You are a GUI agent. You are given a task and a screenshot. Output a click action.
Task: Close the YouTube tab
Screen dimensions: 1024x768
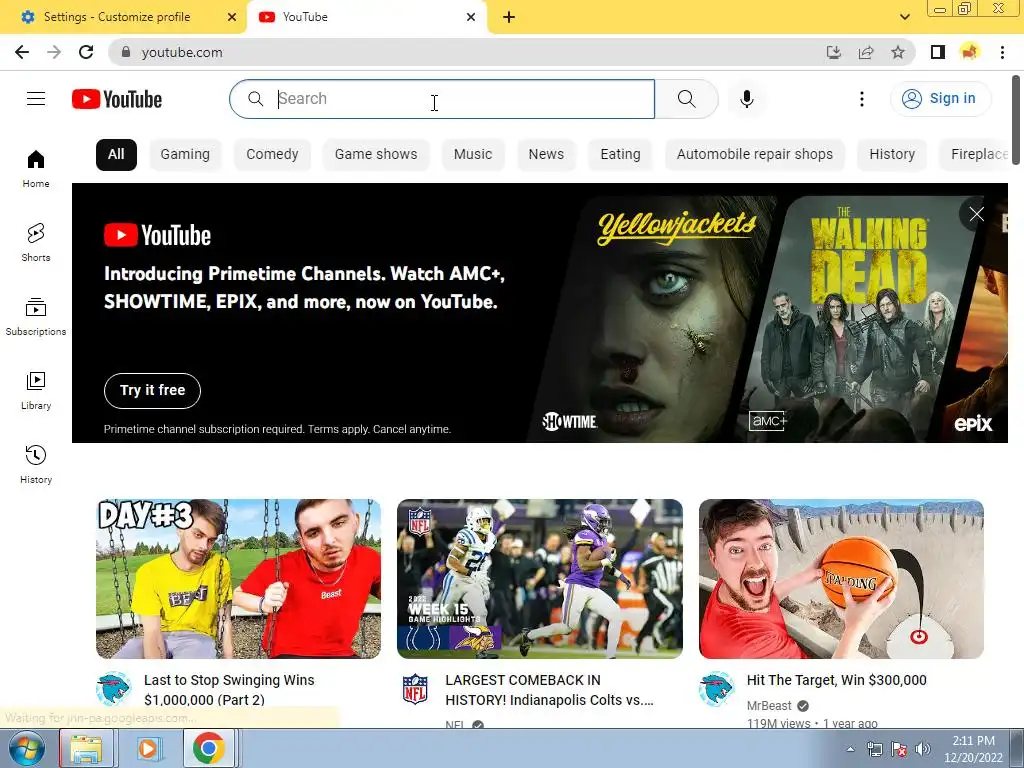click(471, 17)
